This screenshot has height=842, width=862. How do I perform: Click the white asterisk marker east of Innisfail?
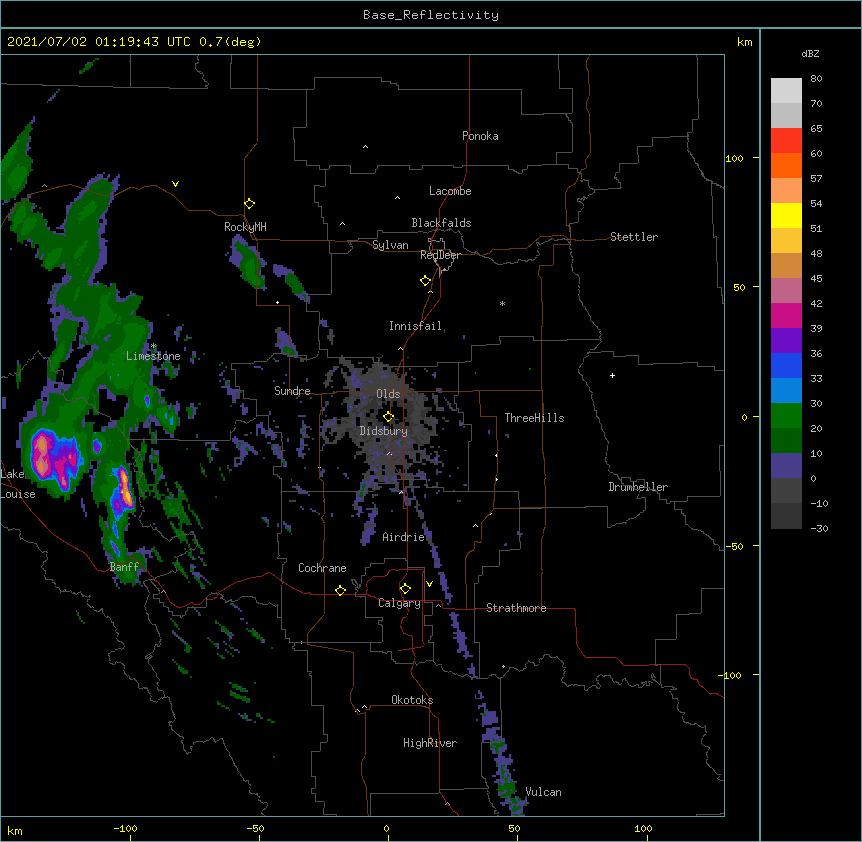coord(502,303)
